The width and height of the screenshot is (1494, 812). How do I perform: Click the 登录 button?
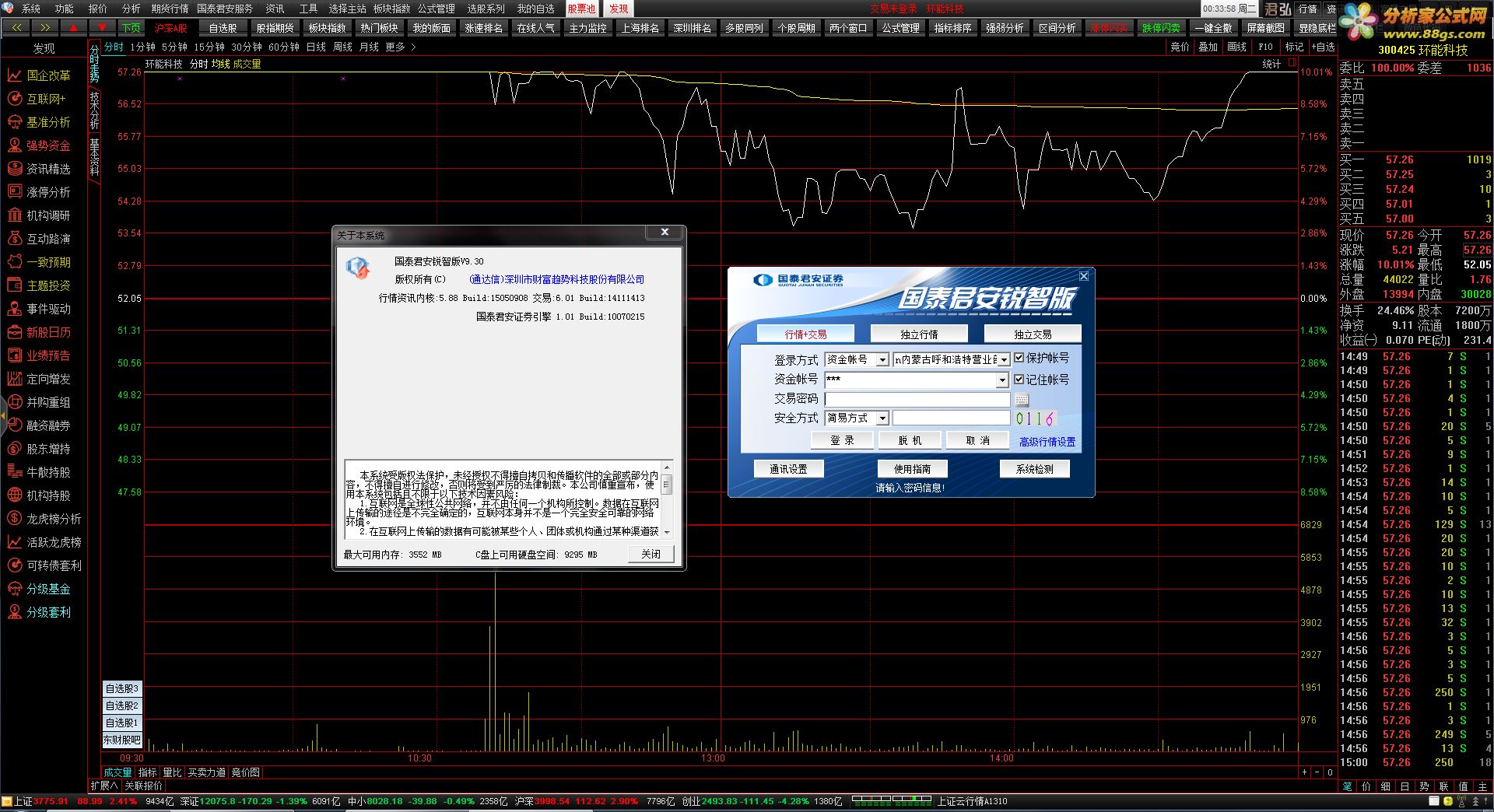coord(842,440)
